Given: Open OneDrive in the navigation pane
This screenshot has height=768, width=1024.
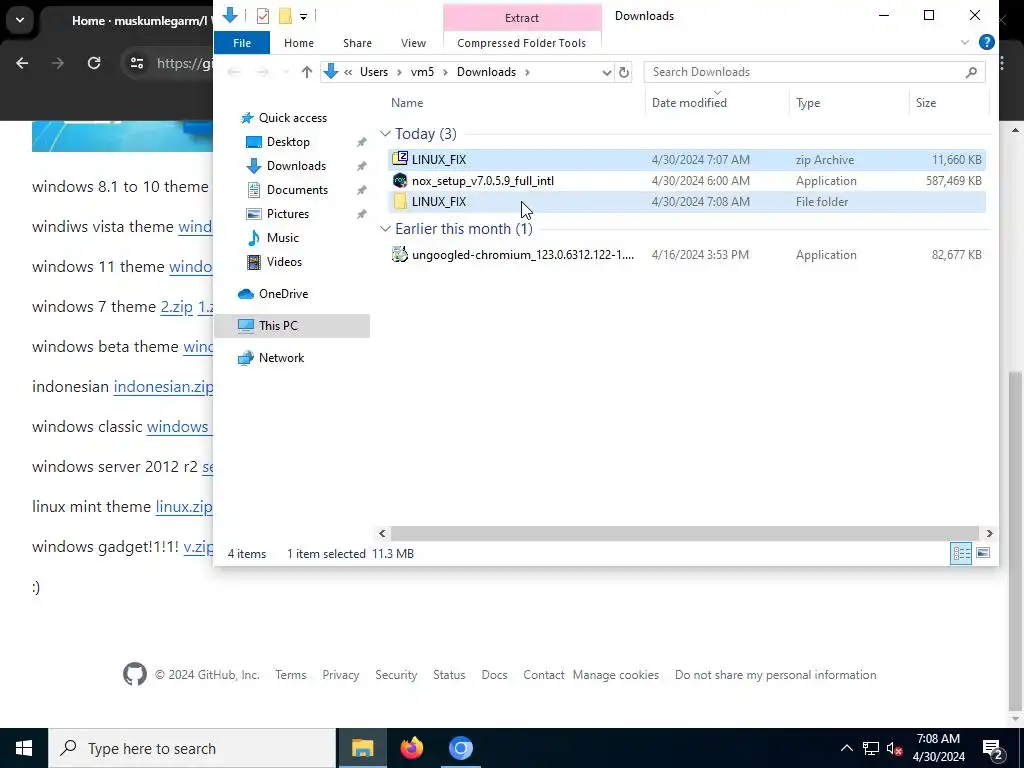Looking at the screenshot, I should coord(283,294).
